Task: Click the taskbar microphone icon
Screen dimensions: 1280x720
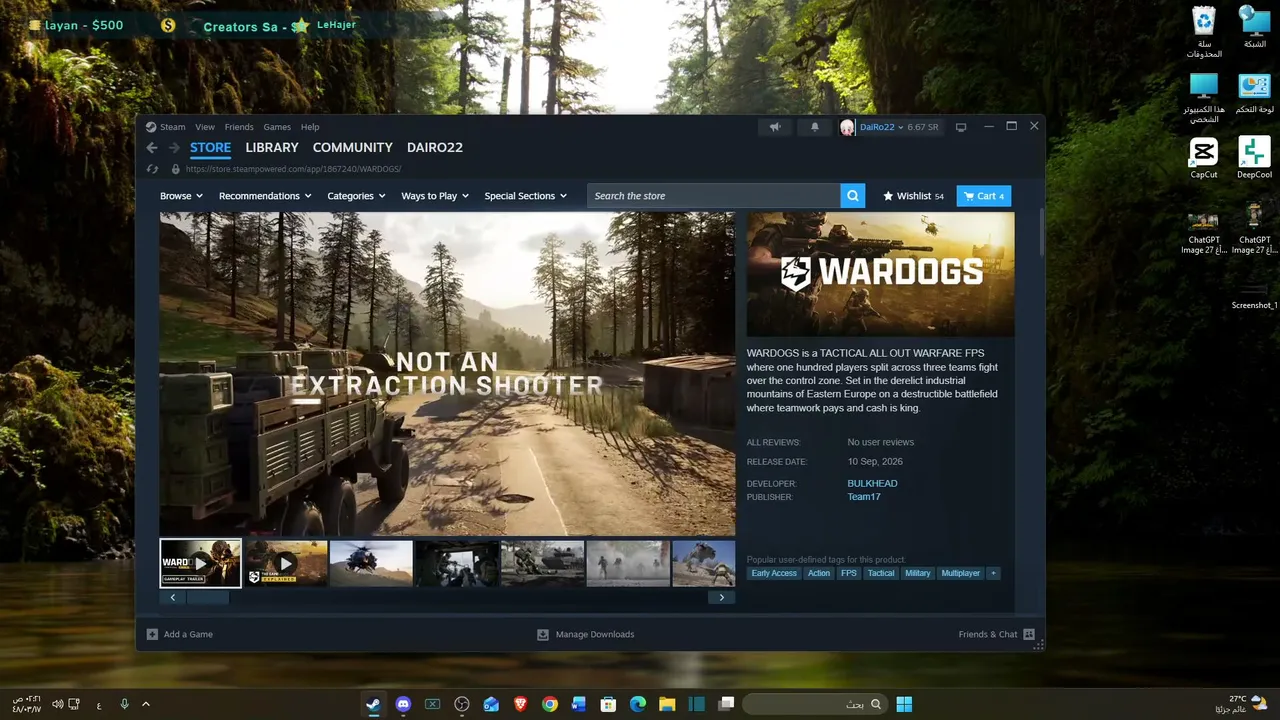Action: pyautogui.click(x=124, y=704)
